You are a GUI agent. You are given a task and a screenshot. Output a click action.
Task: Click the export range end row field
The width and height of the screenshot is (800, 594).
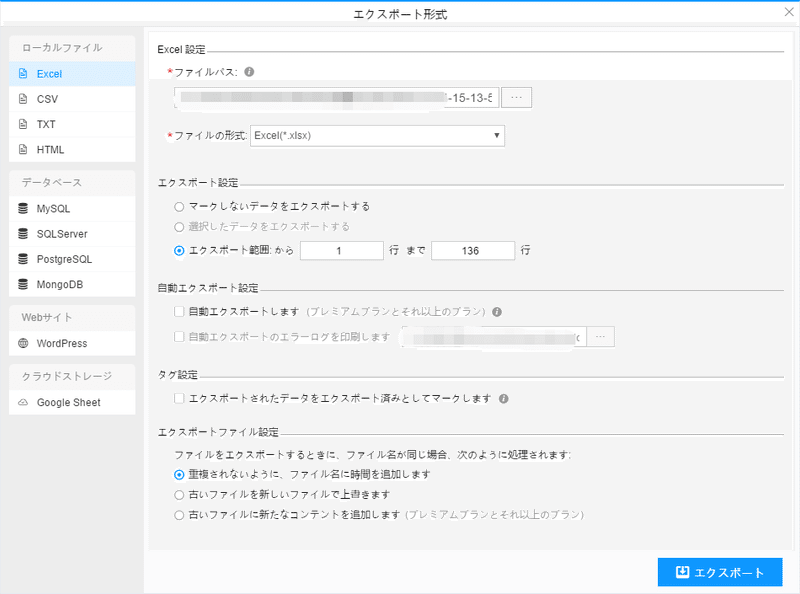pyautogui.click(x=473, y=251)
